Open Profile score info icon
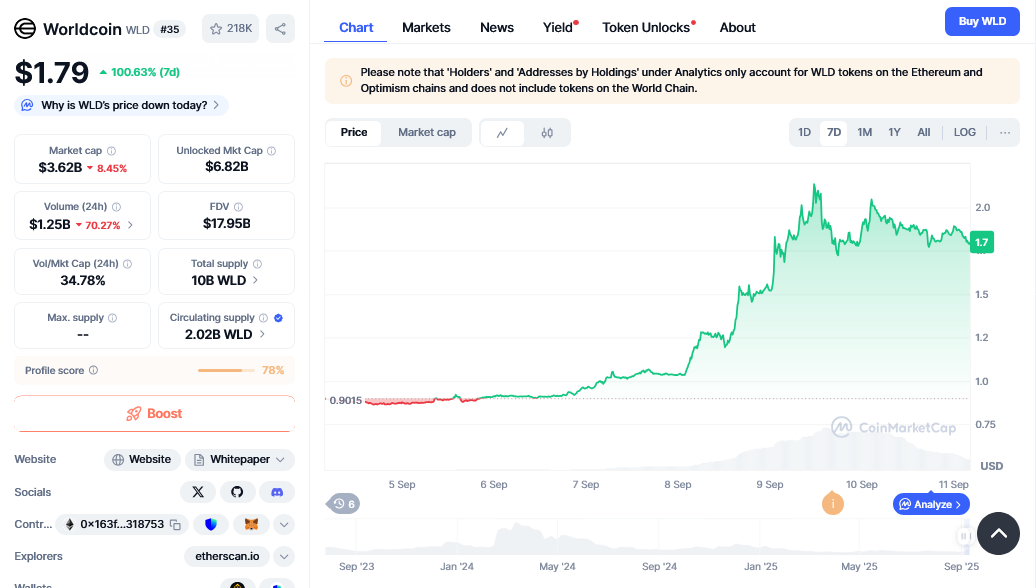Image resolution: width=1036 pixels, height=588 pixels. pyautogui.click(x=93, y=370)
